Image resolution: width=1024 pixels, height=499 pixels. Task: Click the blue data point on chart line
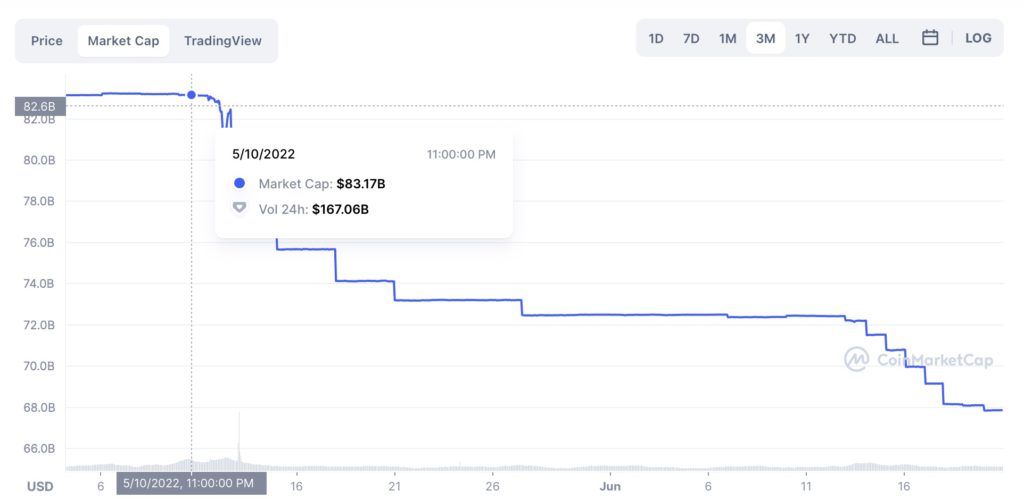click(x=191, y=95)
